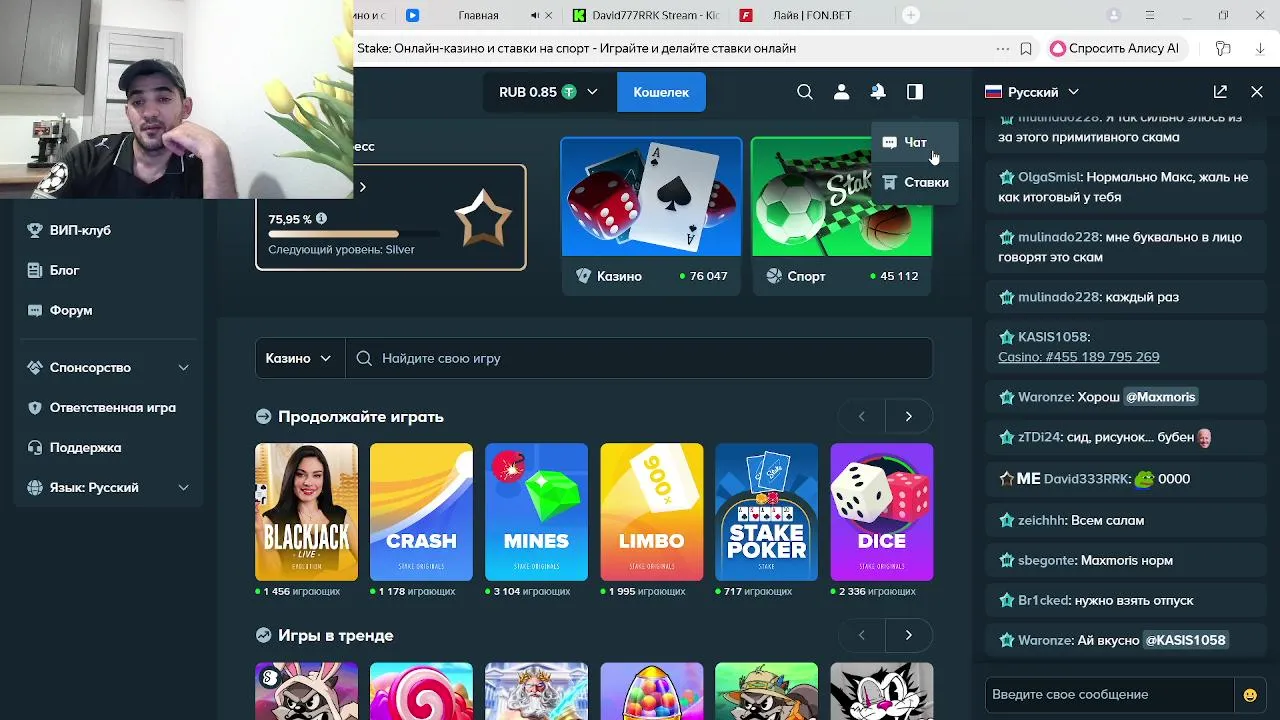1280x720 pixels.
Task: Open the three-dots page menu in address bar
Action: pyautogui.click(x=1003, y=48)
